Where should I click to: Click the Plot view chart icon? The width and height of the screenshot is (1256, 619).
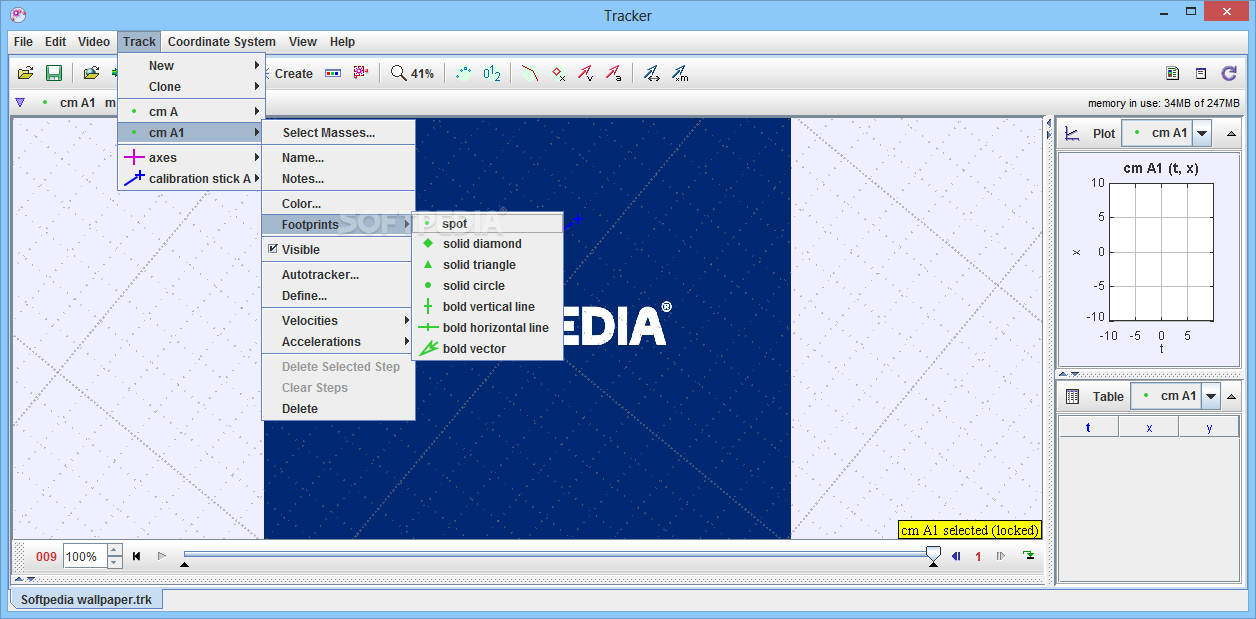(1073, 133)
